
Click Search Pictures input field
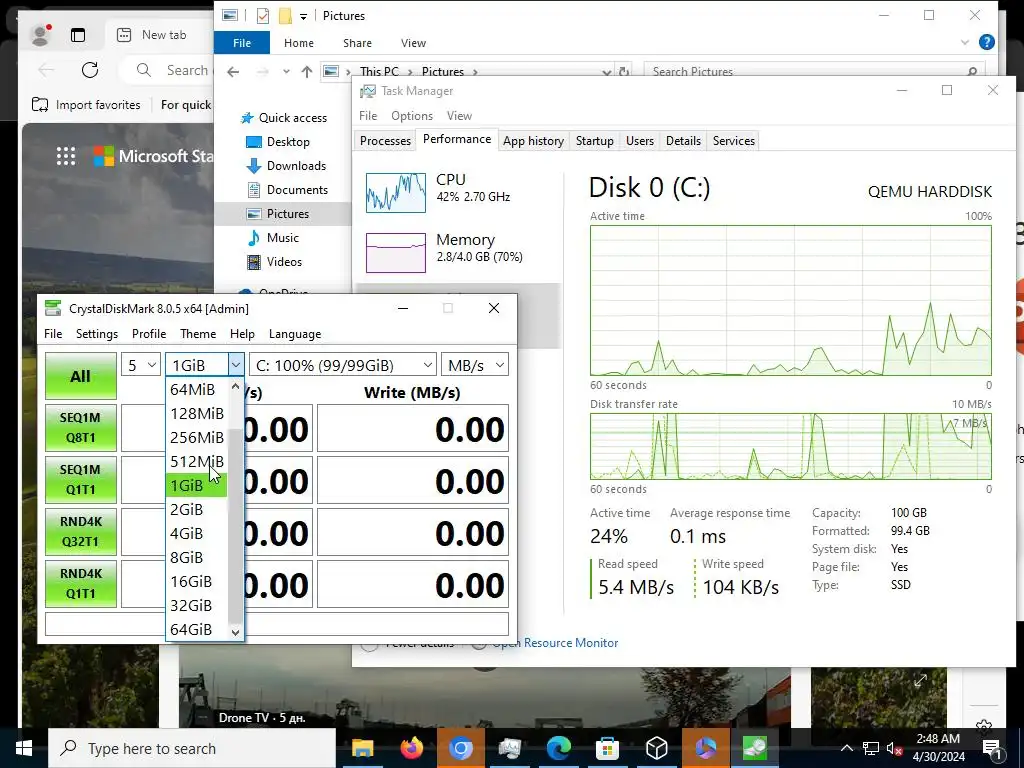(814, 72)
